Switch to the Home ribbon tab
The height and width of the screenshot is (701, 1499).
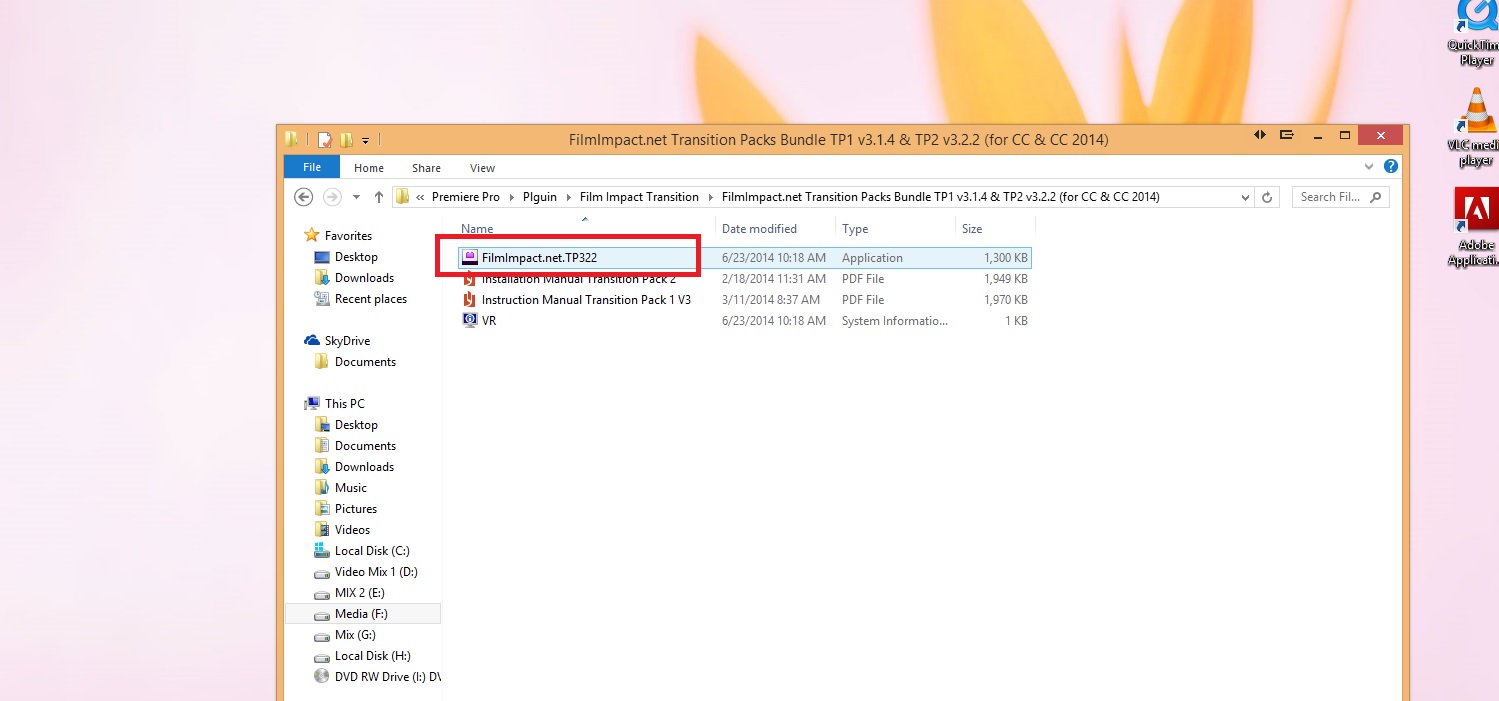tap(369, 168)
